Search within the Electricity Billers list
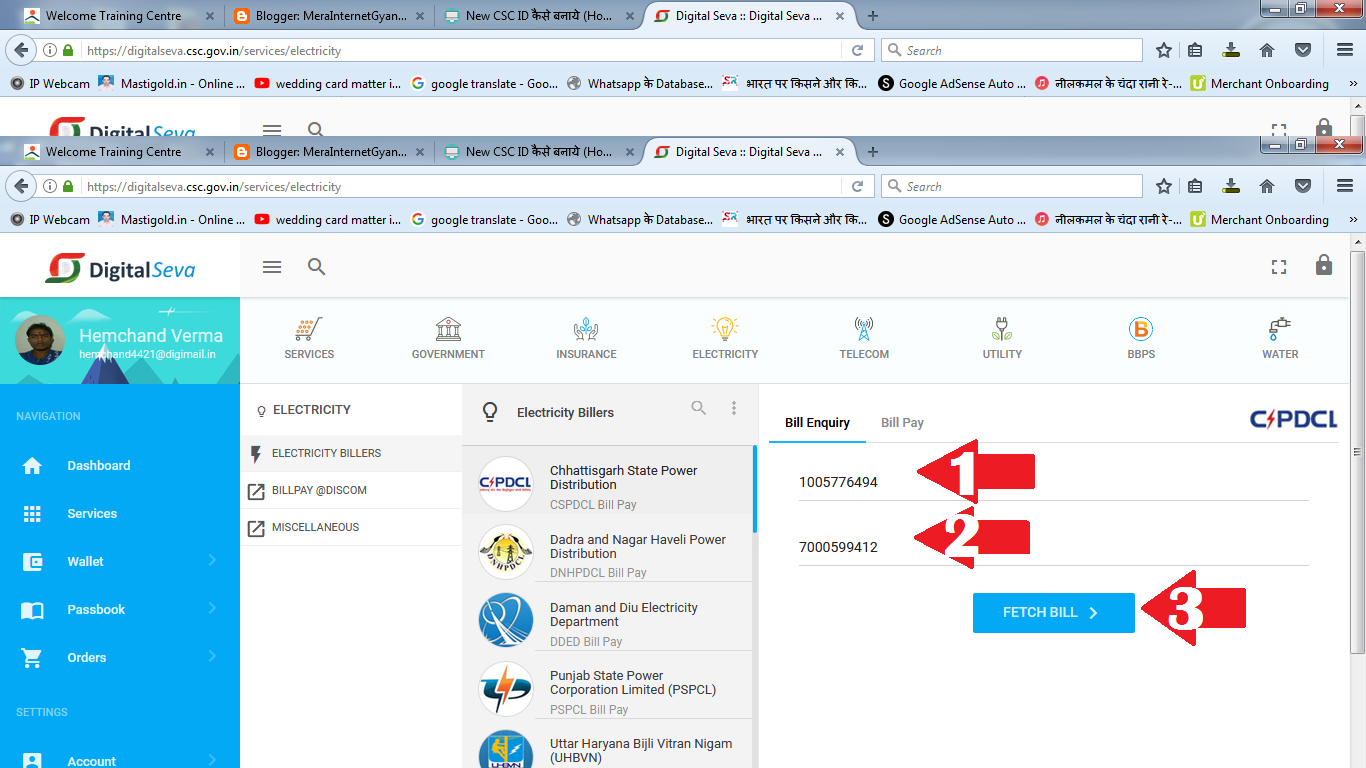The image size is (1366, 768). coord(699,408)
